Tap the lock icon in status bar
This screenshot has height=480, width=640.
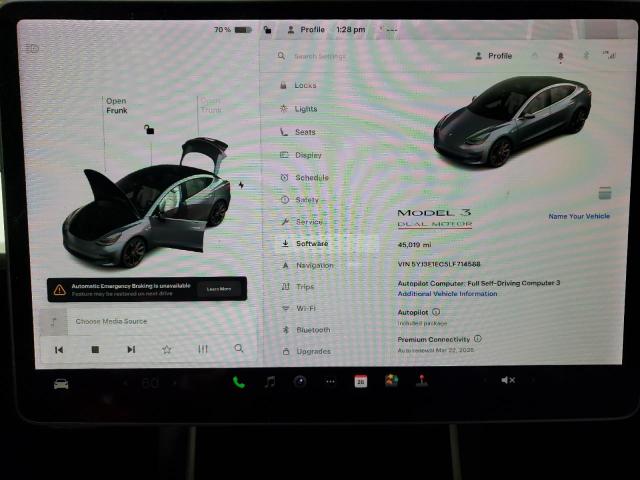[267, 30]
